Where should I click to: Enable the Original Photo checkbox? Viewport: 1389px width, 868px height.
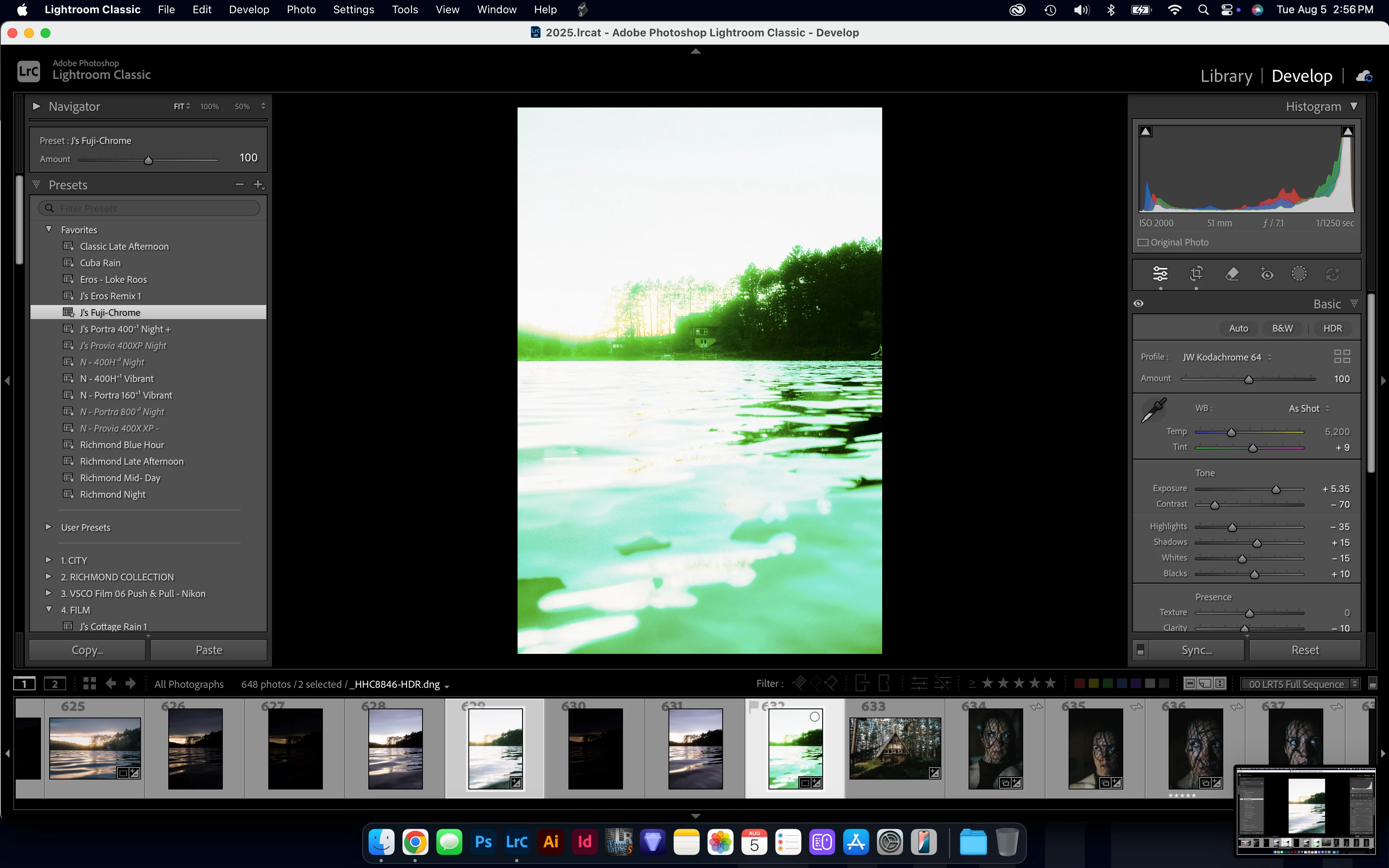tap(1143, 242)
